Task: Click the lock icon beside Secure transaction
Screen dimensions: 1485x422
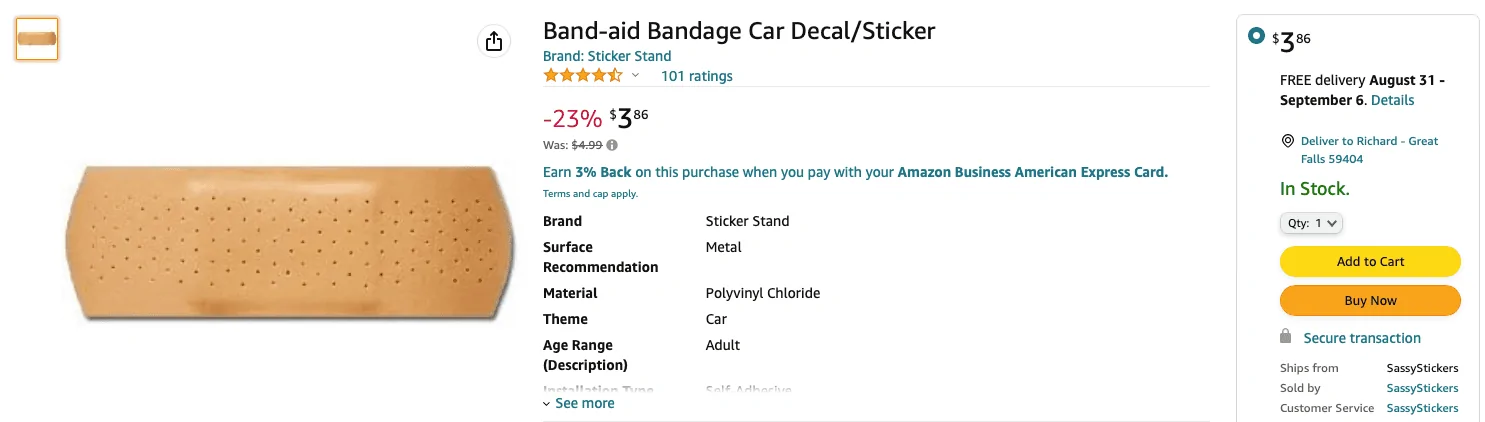Action: tap(1286, 337)
